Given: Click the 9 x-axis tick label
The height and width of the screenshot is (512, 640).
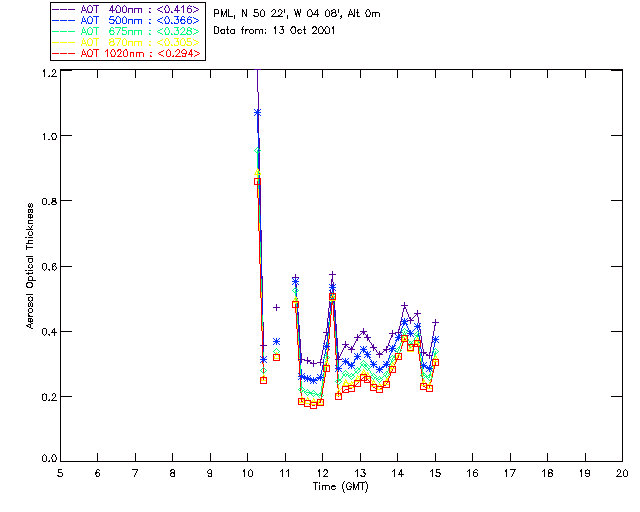Looking at the screenshot, I should tap(210, 473).
